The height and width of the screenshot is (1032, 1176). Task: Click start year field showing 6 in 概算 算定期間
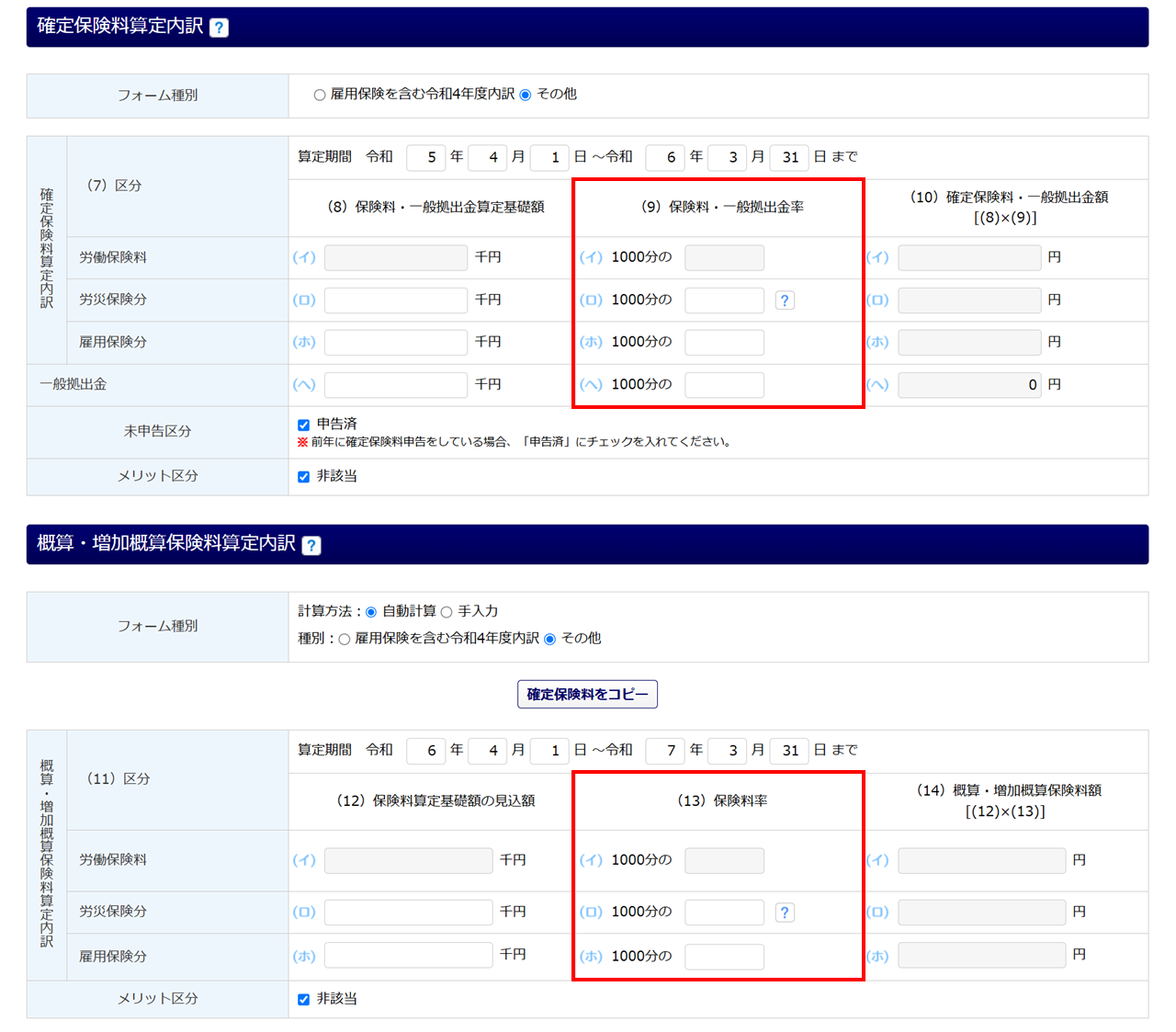[x=425, y=751]
